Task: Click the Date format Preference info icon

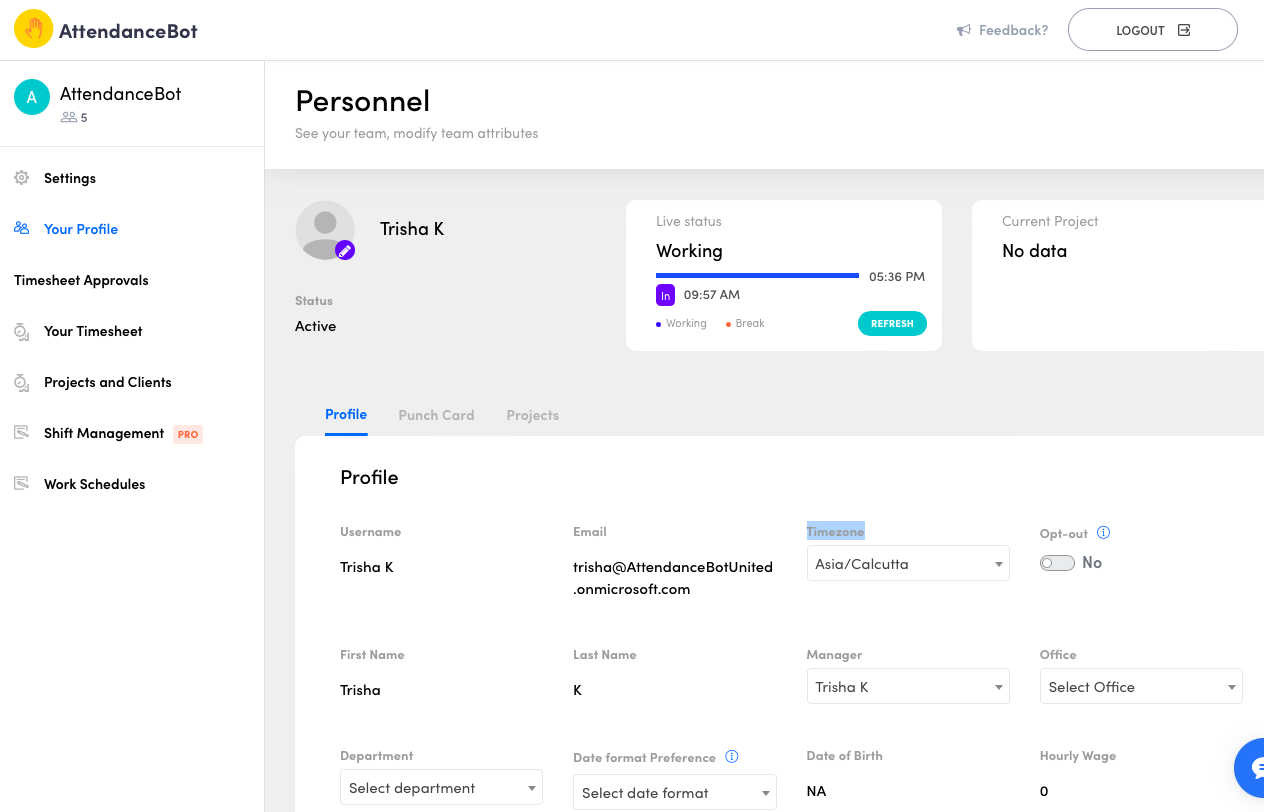Action: coord(731,757)
